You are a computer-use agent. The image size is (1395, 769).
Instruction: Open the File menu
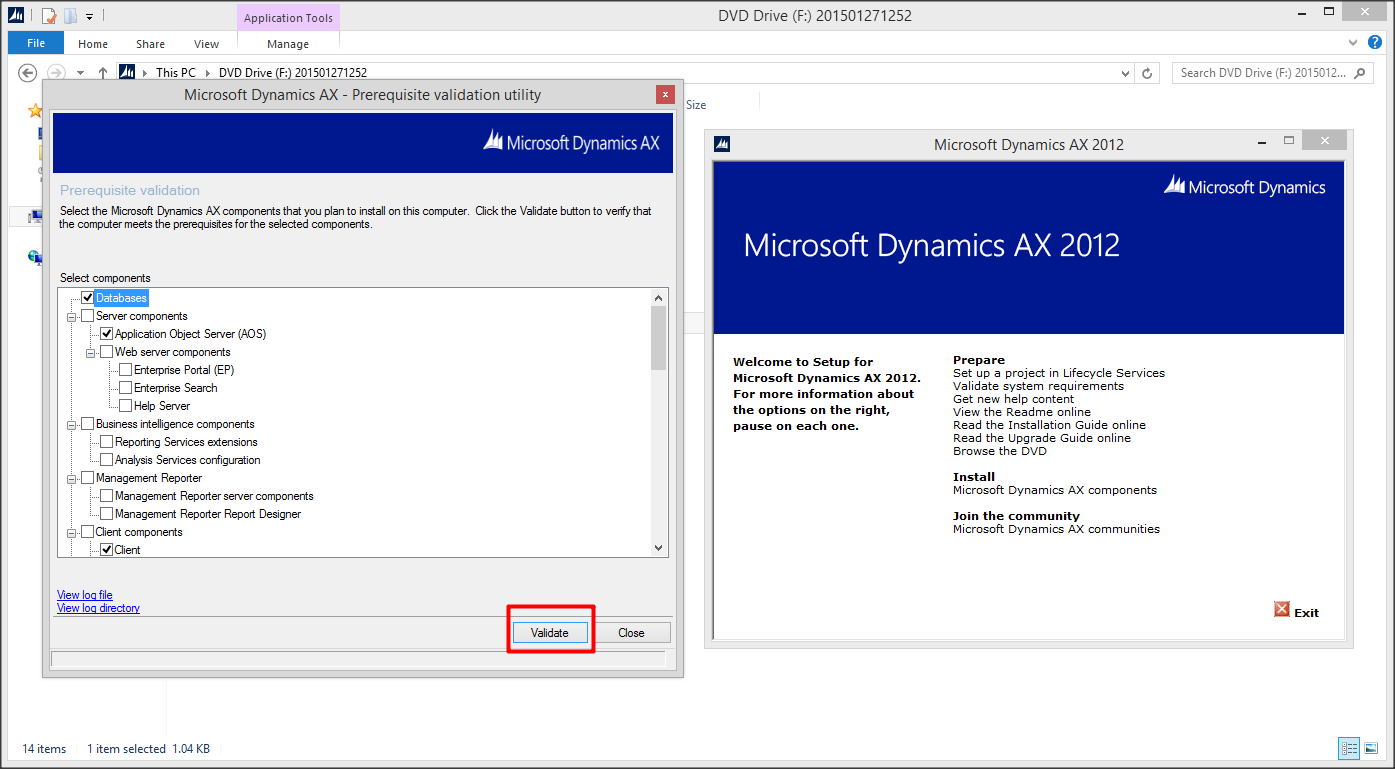[x=36, y=43]
